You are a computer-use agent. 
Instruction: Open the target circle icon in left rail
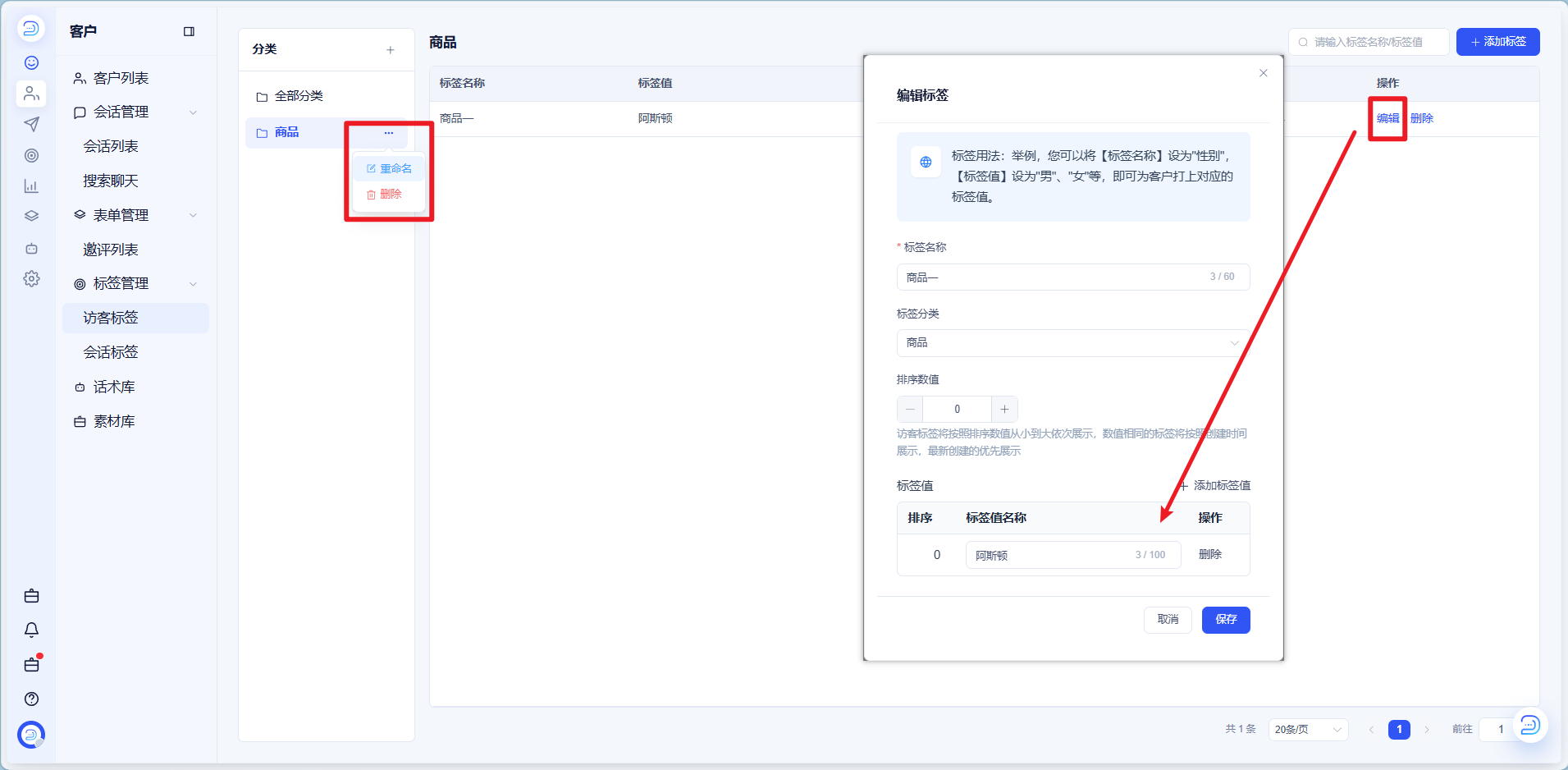pos(31,155)
